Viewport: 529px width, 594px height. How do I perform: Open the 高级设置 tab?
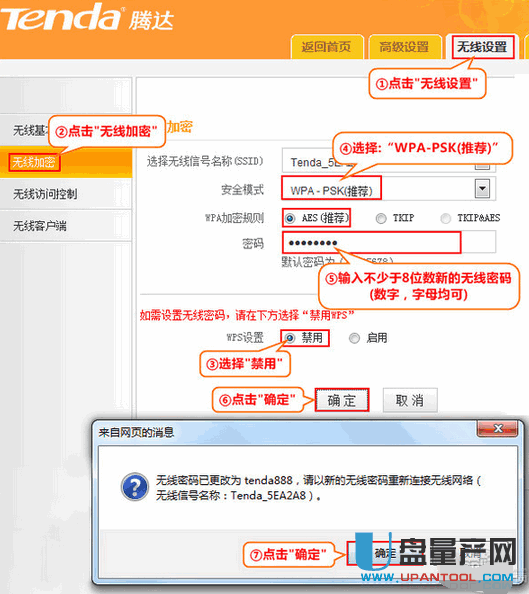[x=404, y=47]
